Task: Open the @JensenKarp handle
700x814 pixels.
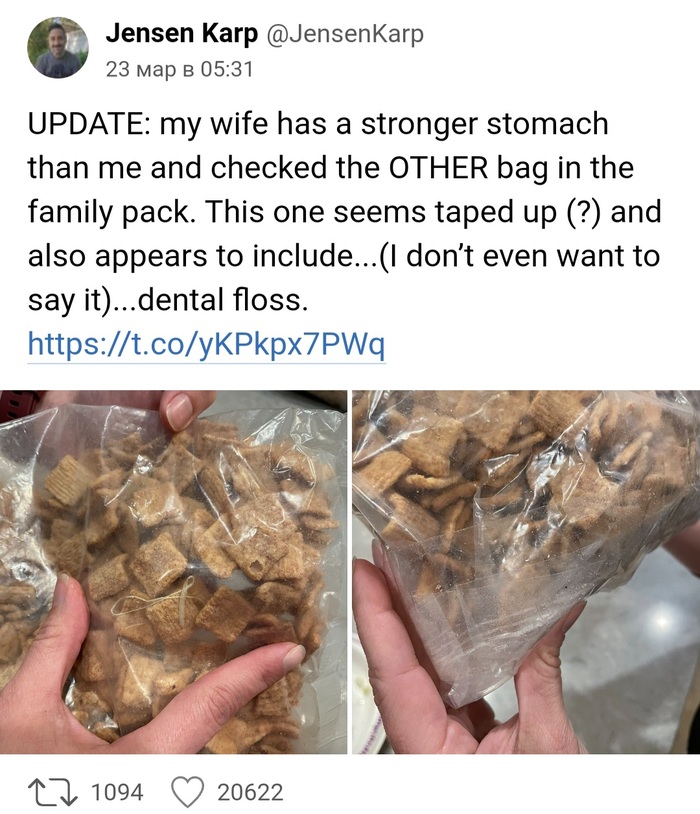Action: [345, 34]
